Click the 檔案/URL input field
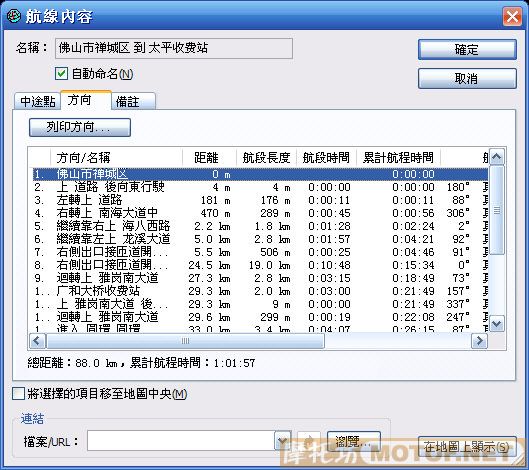529x470 pixels. pos(181,440)
